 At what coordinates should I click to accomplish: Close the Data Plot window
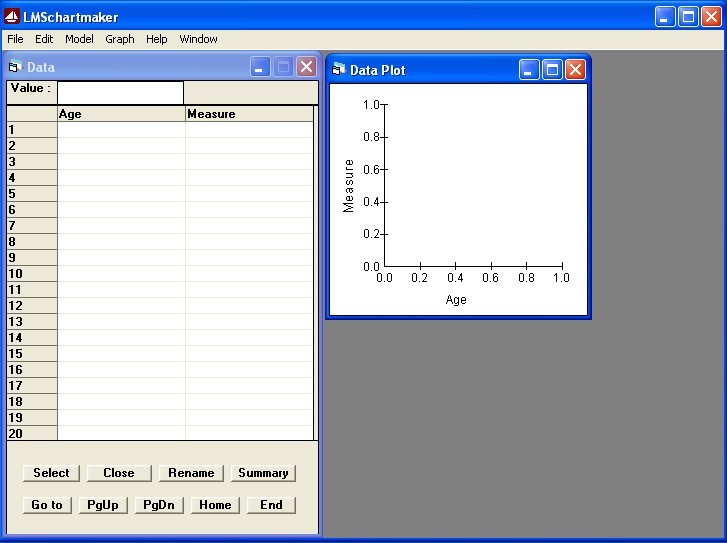(x=575, y=70)
